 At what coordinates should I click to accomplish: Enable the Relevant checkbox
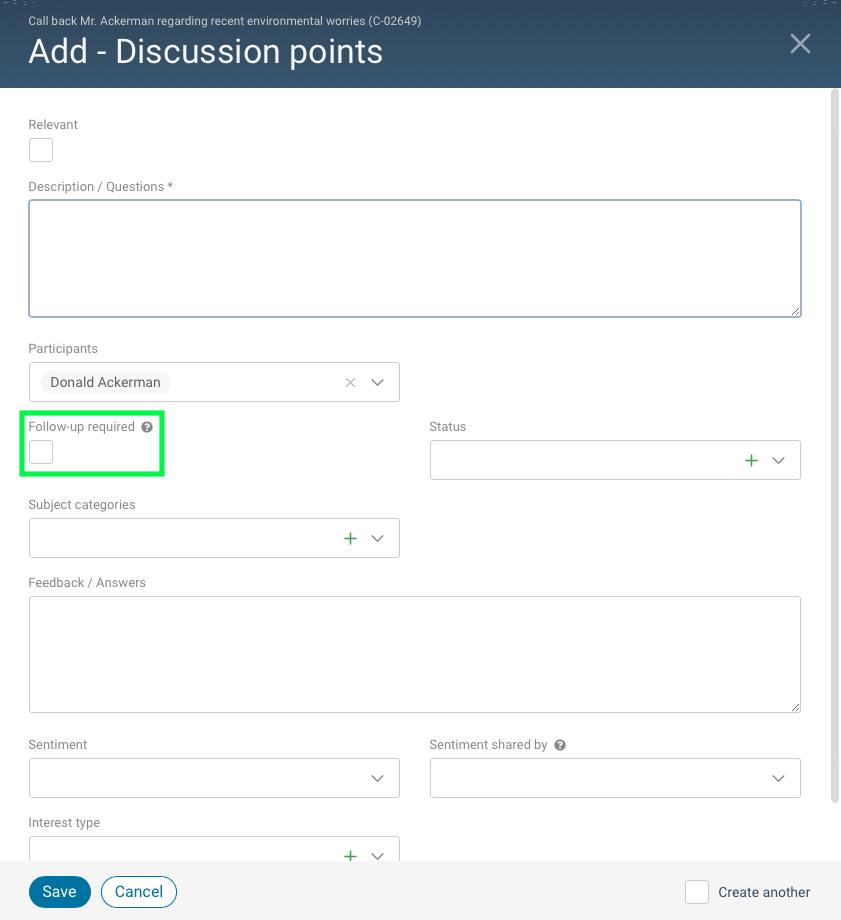[x=40, y=150]
